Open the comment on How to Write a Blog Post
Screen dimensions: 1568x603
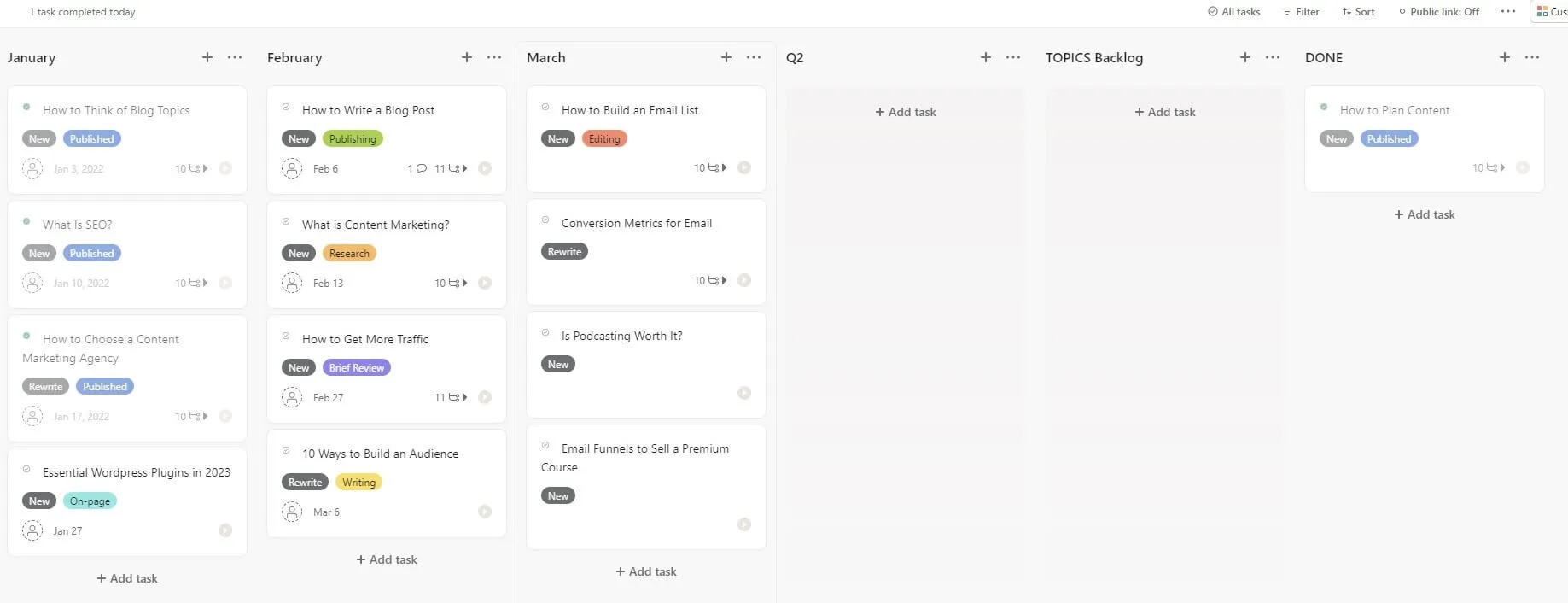coord(417,168)
